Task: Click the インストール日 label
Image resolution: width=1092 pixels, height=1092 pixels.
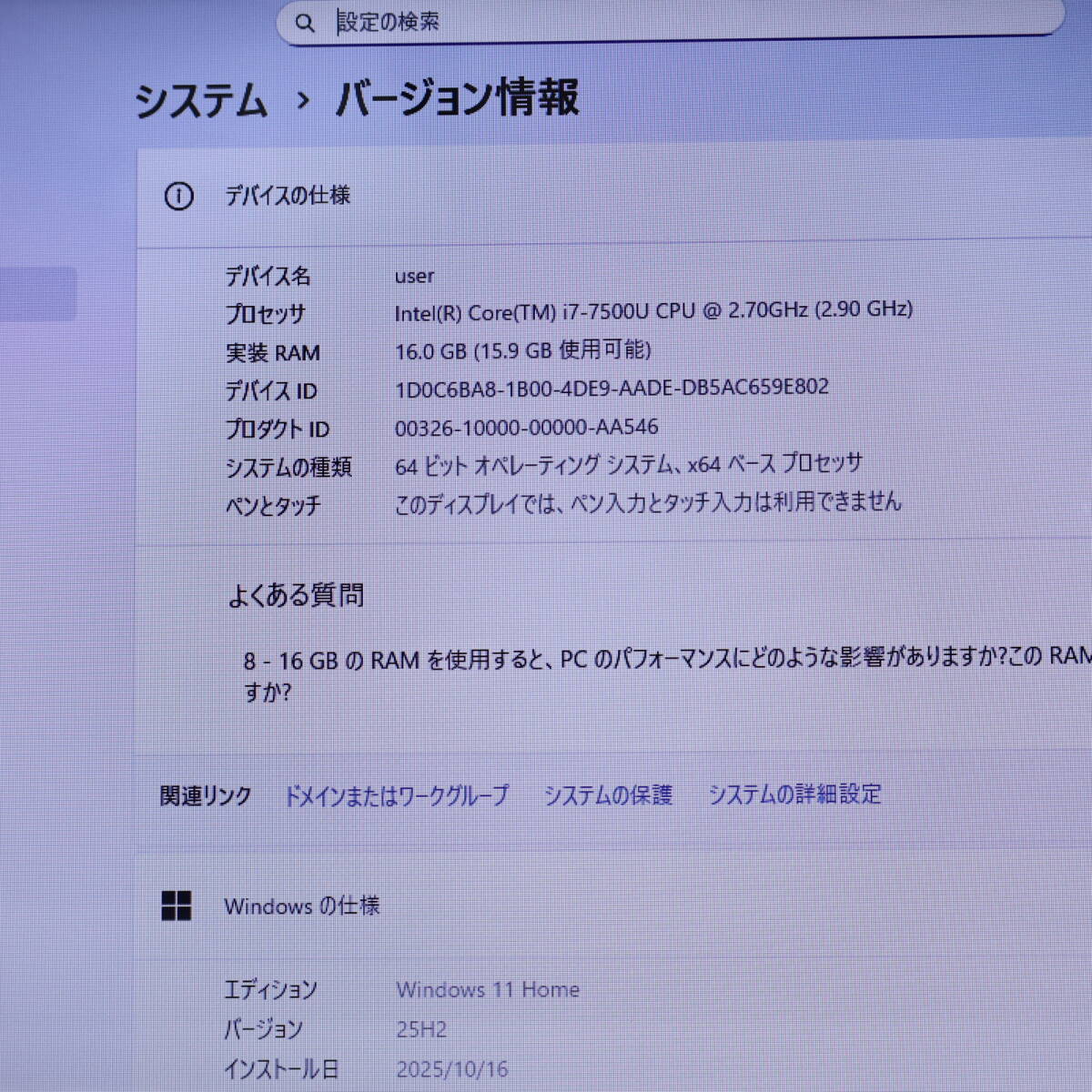Action: coord(281,1070)
